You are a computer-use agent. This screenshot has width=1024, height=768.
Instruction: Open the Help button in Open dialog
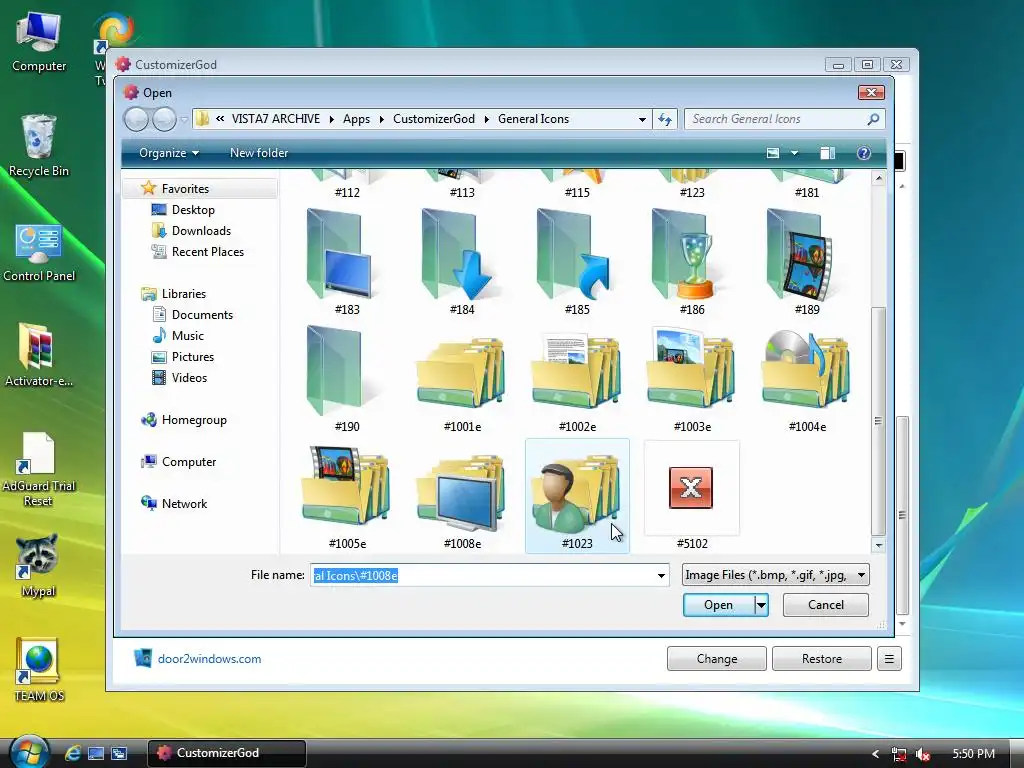pyautogui.click(x=863, y=153)
